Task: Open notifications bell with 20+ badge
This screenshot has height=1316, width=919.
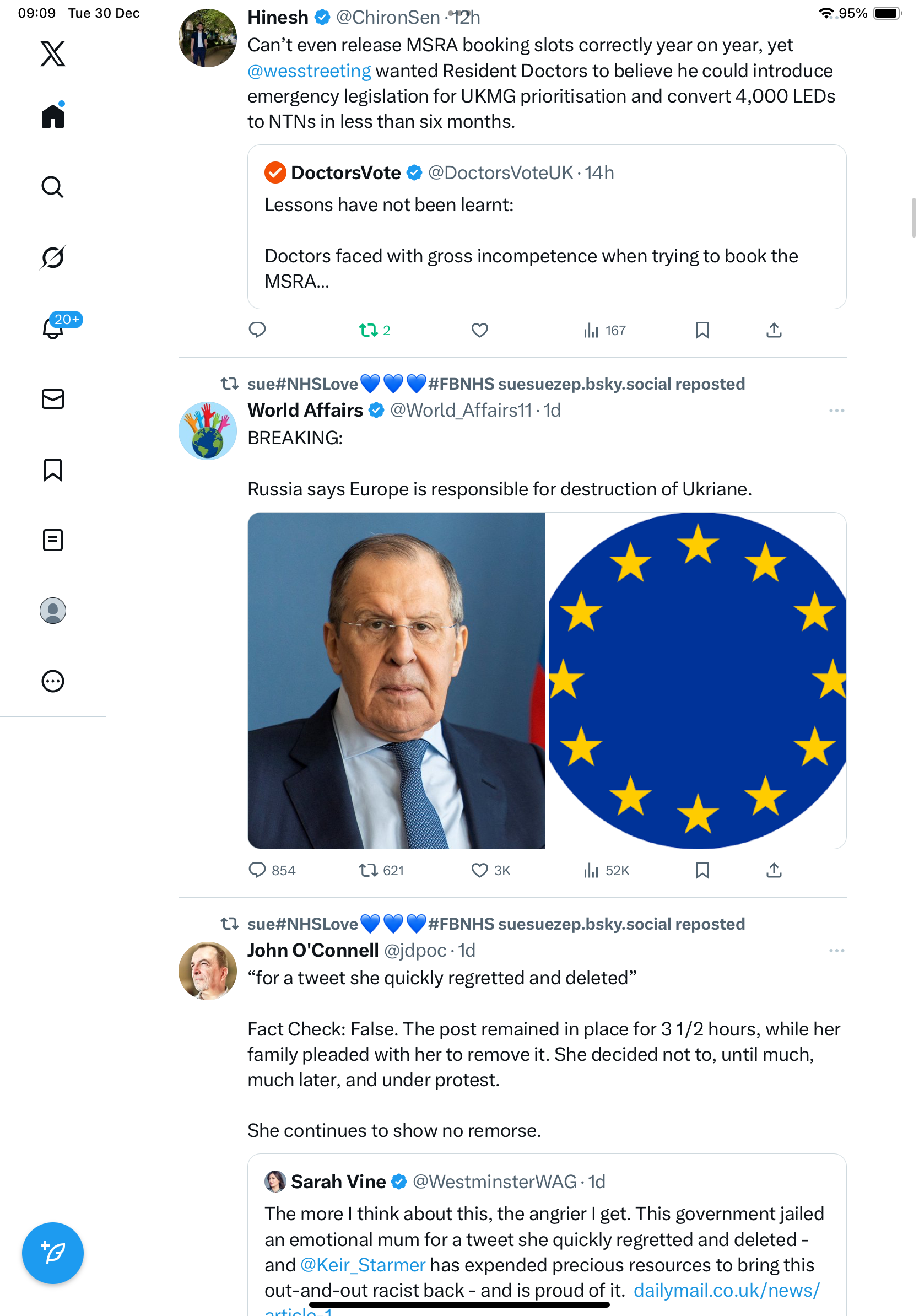Action: tap(53, 328)
